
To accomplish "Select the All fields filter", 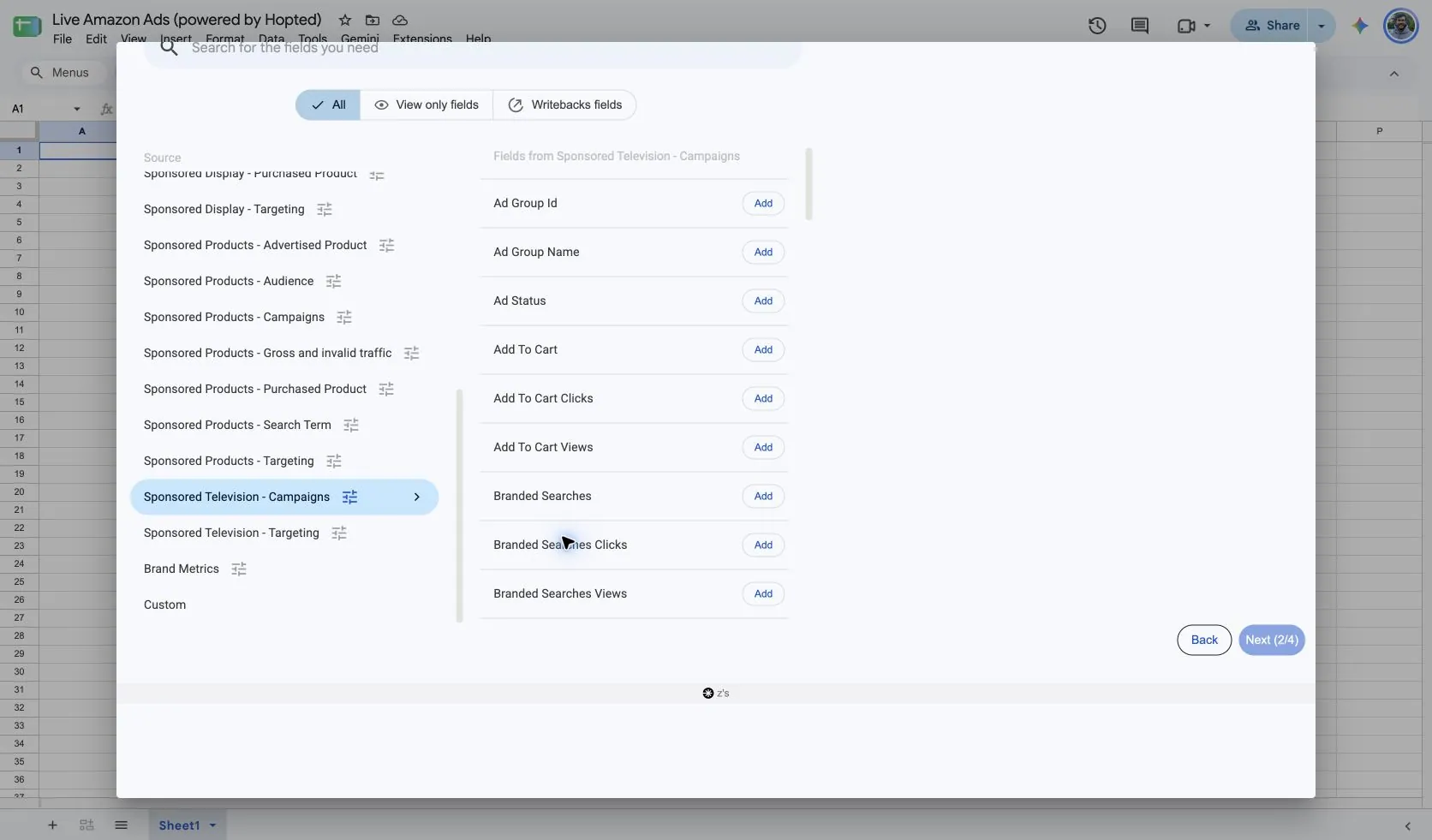I will point(328,104).
